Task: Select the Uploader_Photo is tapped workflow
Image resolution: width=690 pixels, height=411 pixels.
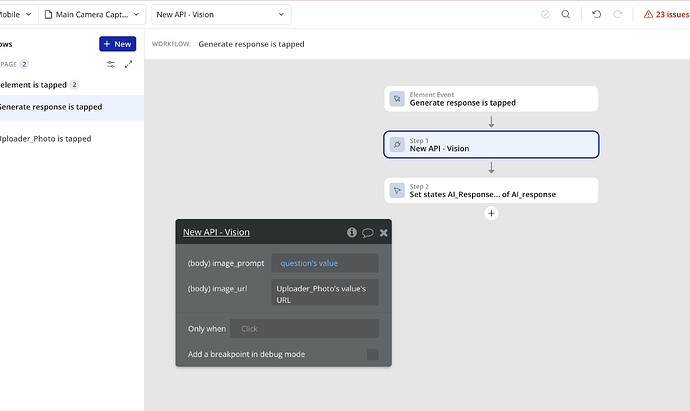Action: coord(45,139)
